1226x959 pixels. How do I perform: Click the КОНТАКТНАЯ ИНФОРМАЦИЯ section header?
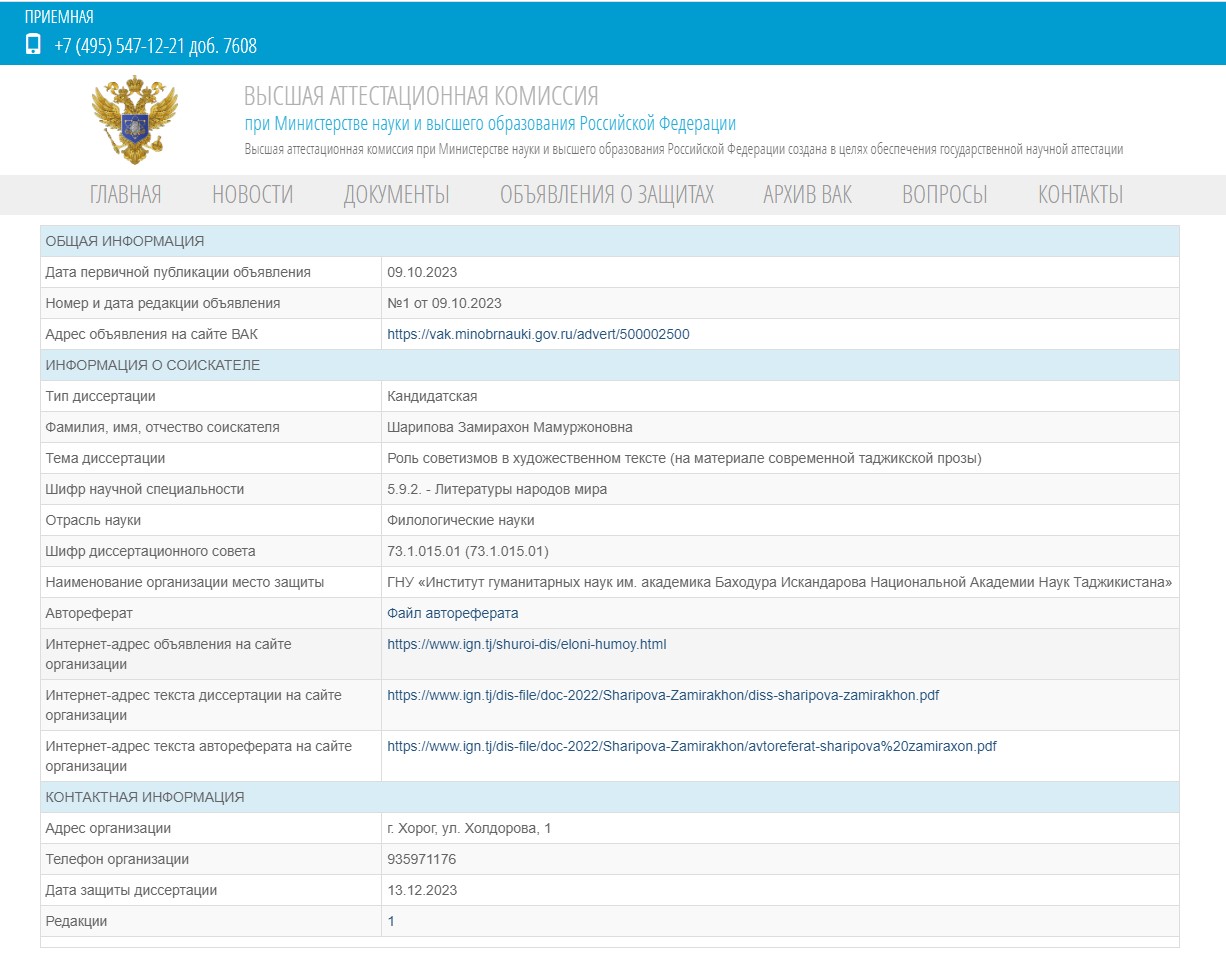(610, 797)
